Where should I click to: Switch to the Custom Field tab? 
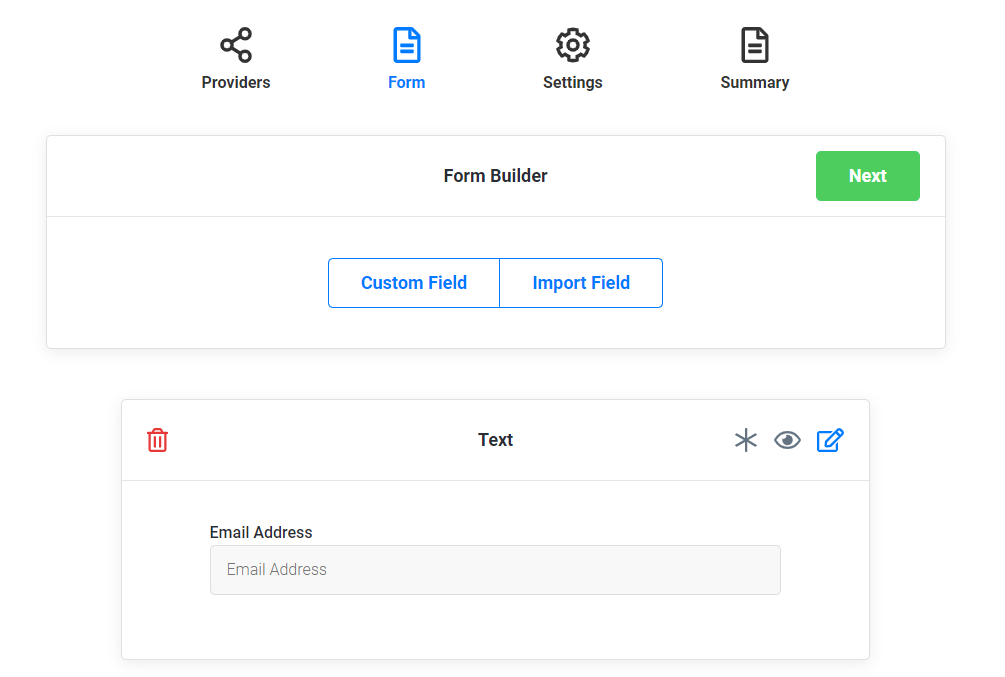point(413,283)
